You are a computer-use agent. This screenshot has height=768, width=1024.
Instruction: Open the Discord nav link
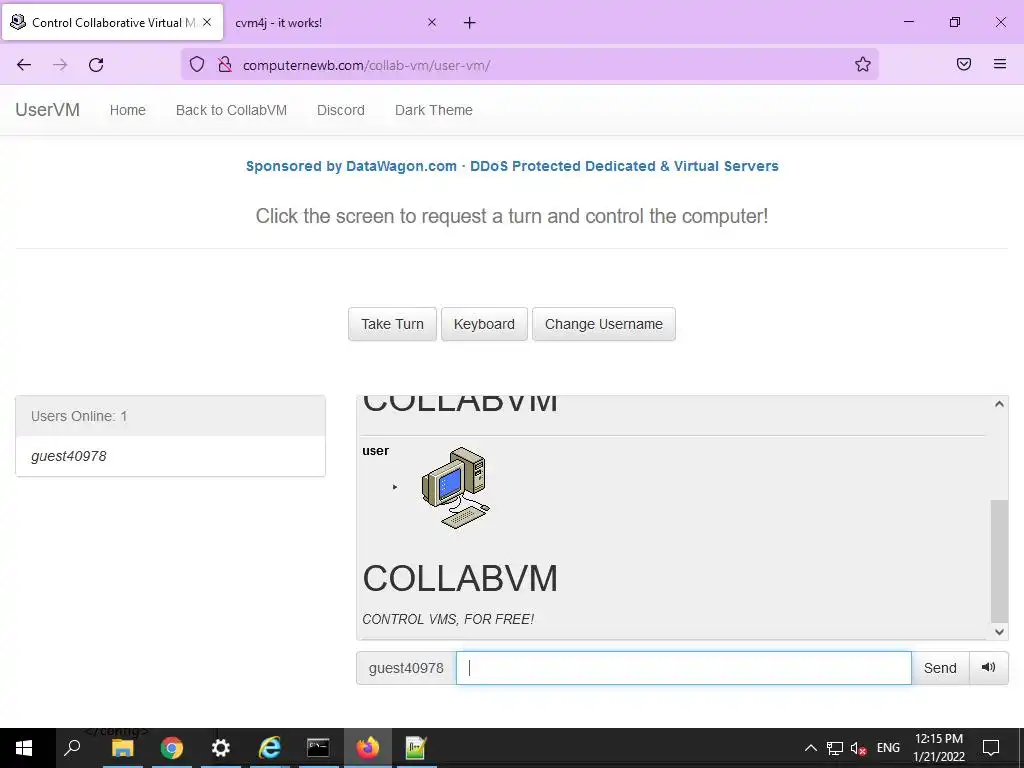[x=341, y=110]
